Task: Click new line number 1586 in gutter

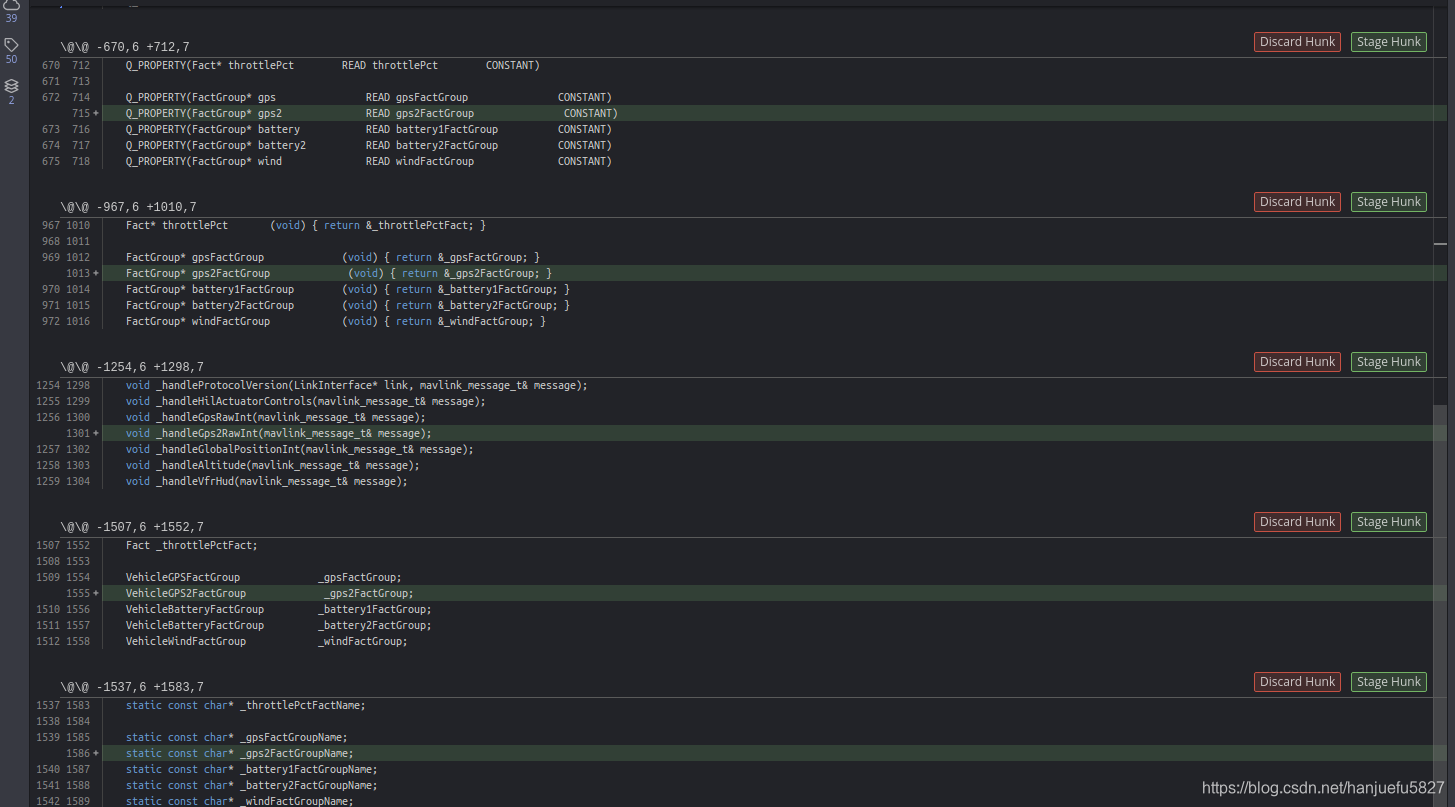Action: click(78, 753)
